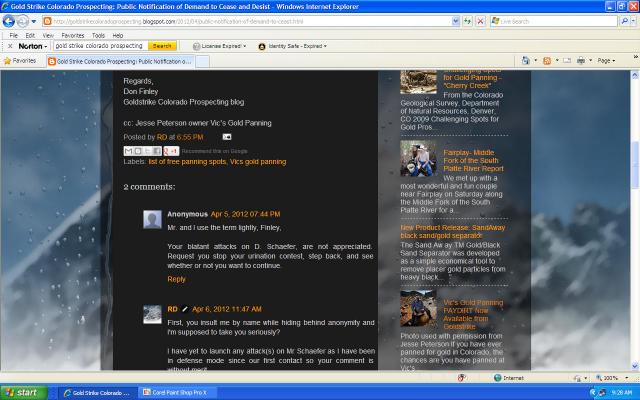Click the Google +1 button

171,151
